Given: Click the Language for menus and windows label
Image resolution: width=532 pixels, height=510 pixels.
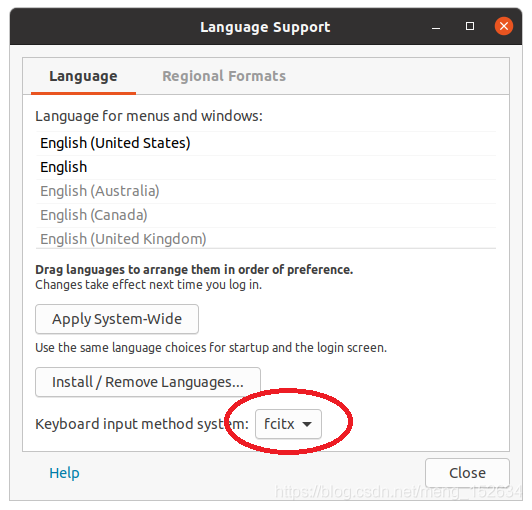Looking at the screenshot, I should (x=149, y=116).
